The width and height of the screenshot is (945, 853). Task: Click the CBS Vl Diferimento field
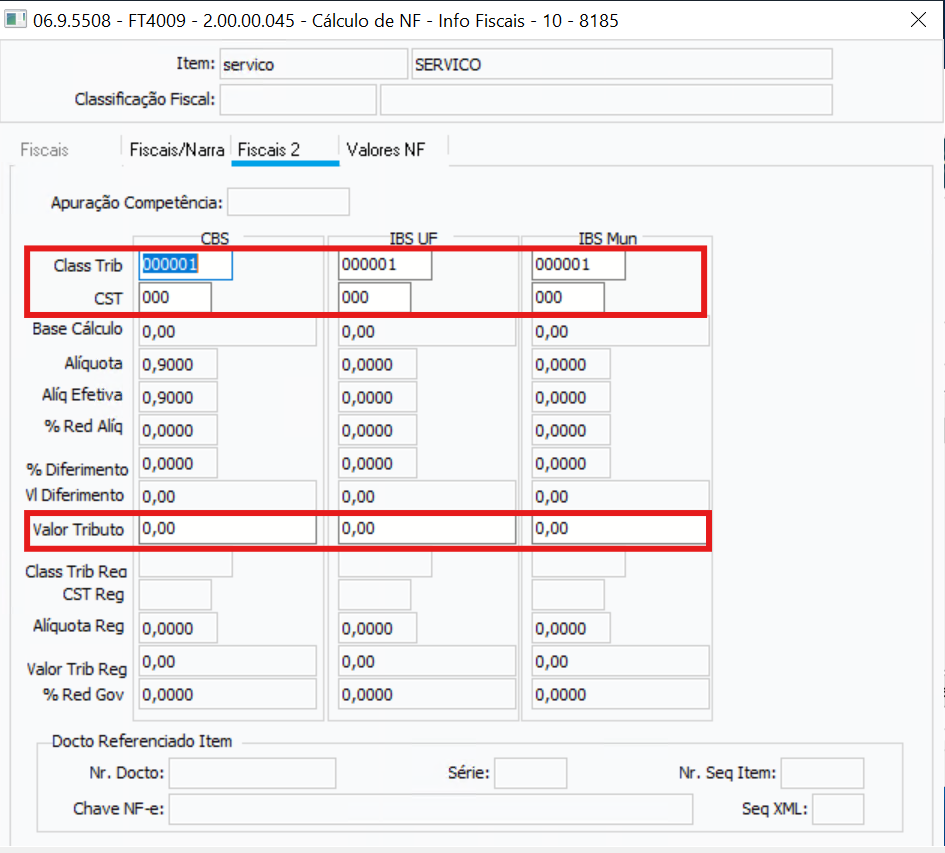[x=227, y=496]
